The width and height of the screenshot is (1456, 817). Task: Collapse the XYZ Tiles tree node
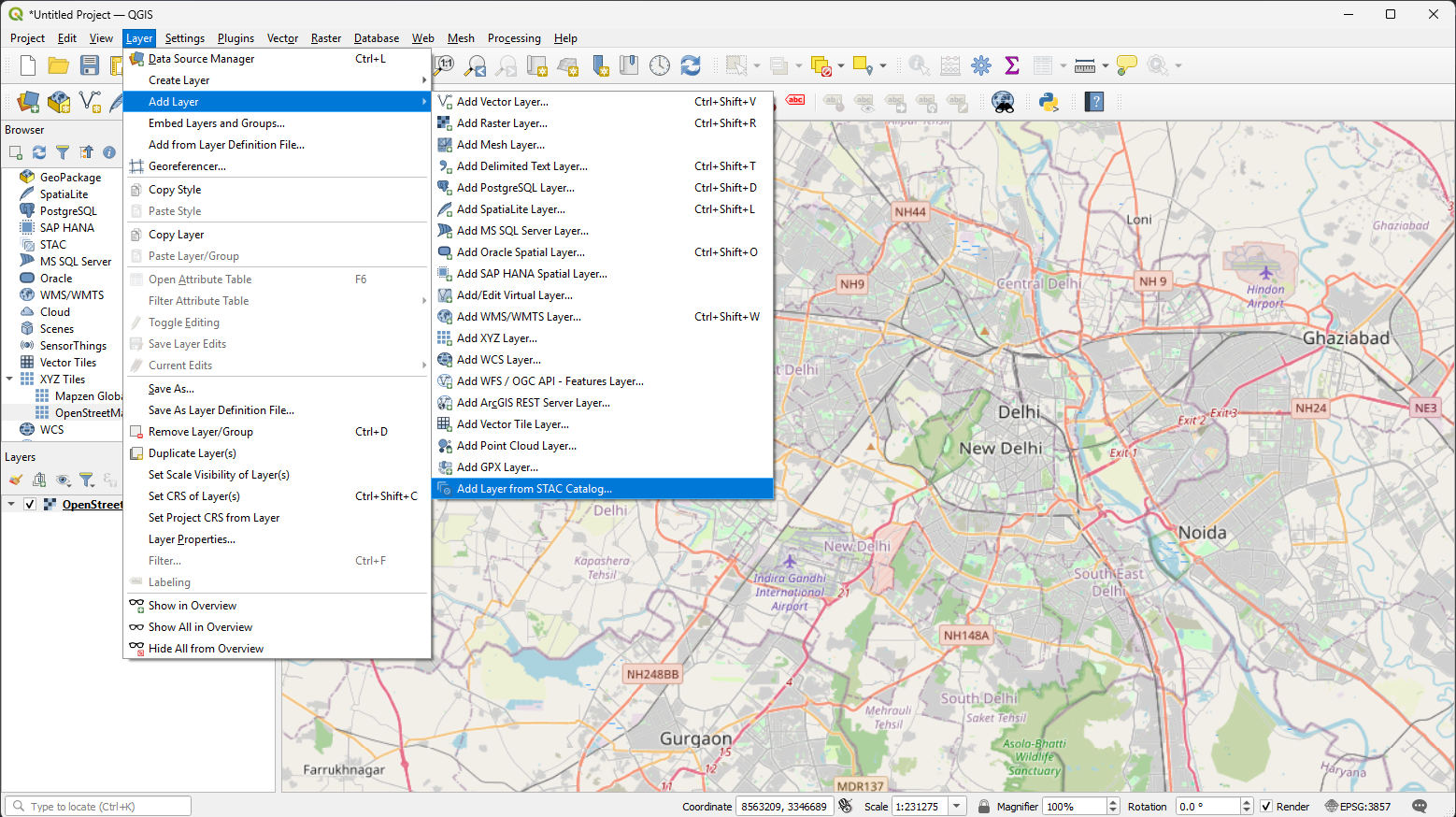tap(10, 380)
